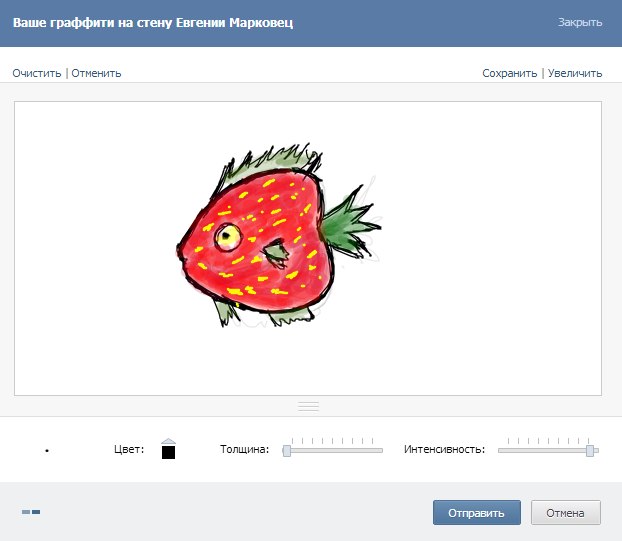Click the Интенсивность label
622x541 pixels.
click(x=444, y=449)
